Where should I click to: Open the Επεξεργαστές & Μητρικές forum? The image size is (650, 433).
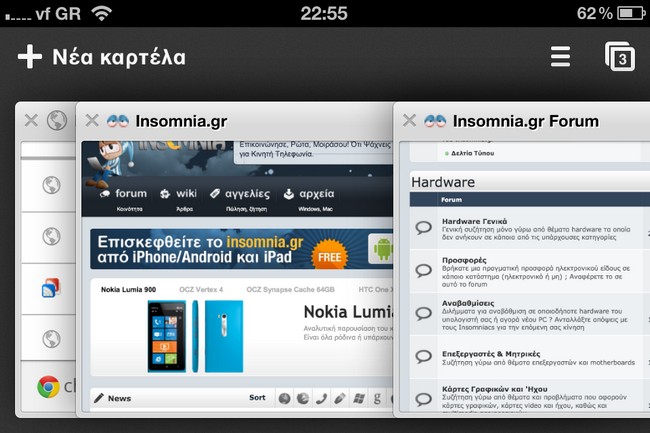click(x=491, y=354)
